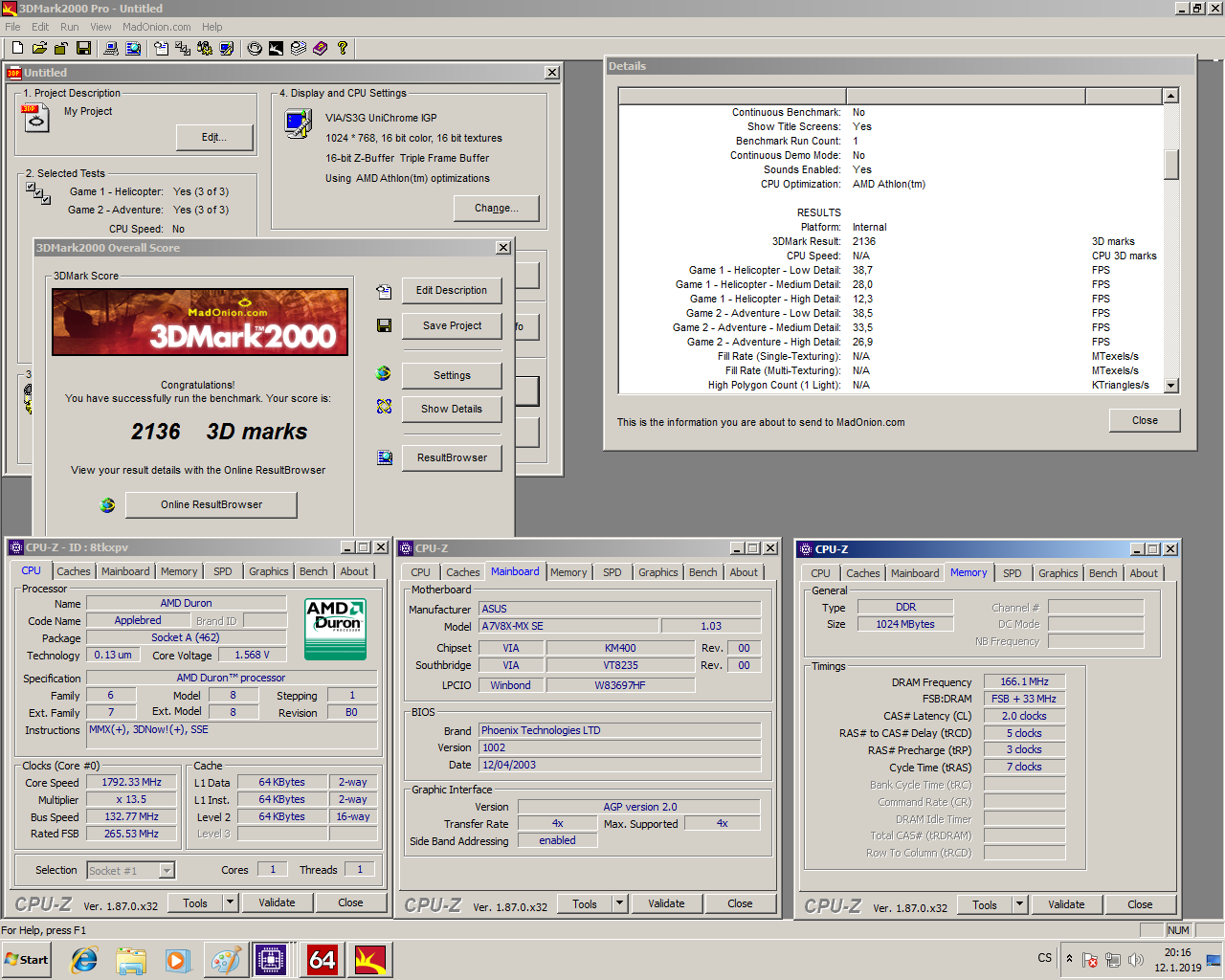Image resolution: width=1225 pixels, height=980 pixels.
Task: Click the Edit Description button
Action: [452, 290]
